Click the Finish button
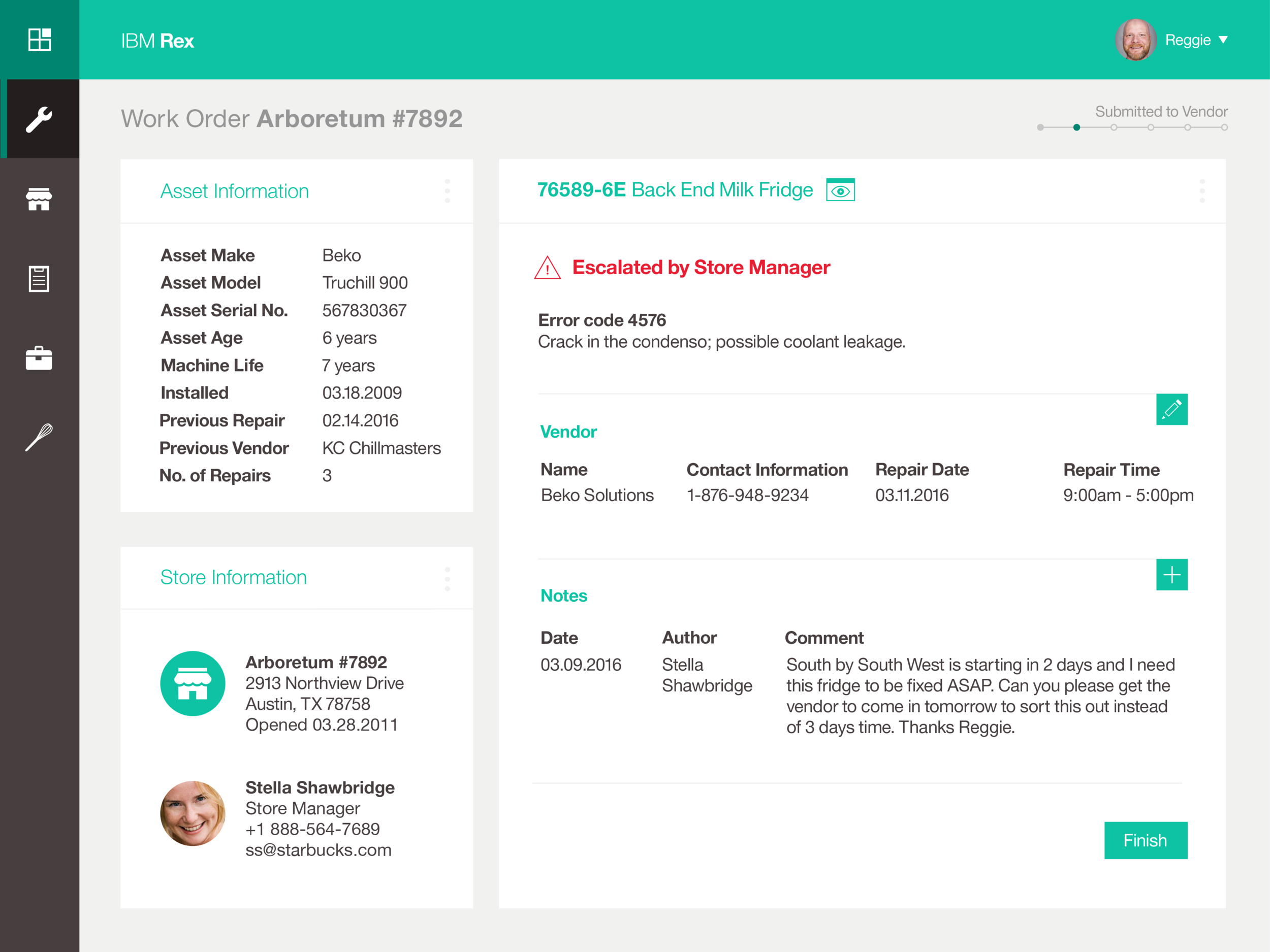The width and height of the screenshot is (1270, 952). pos(1146,840)
